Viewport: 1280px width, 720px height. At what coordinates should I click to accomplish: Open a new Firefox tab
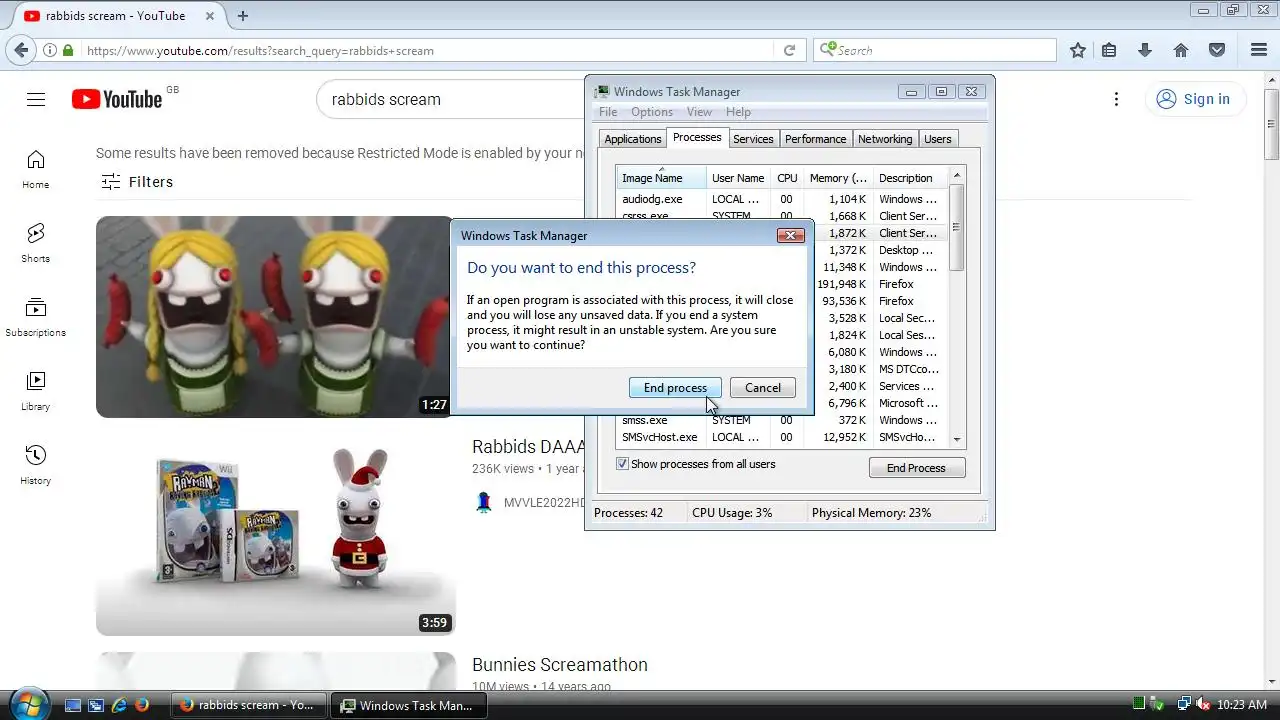coord(243,16)
